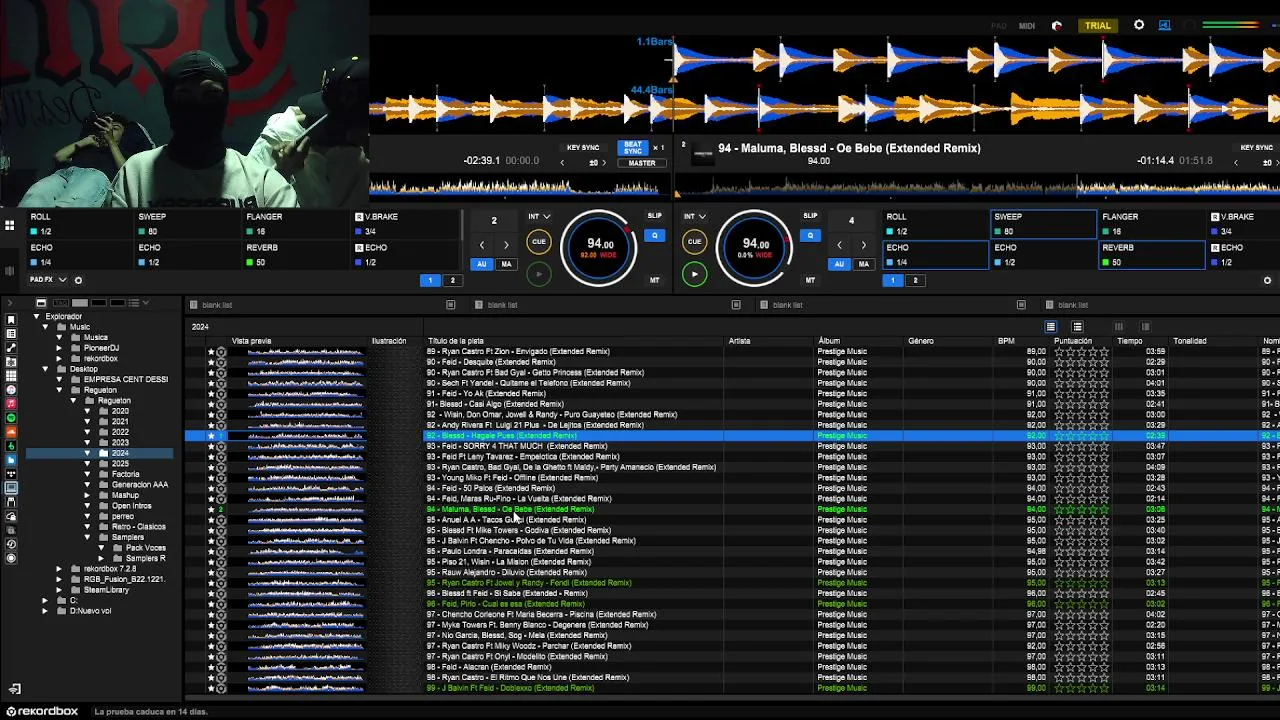
Task: Toggle MT master tempo on deck 1
Action: tap(654, 280)
